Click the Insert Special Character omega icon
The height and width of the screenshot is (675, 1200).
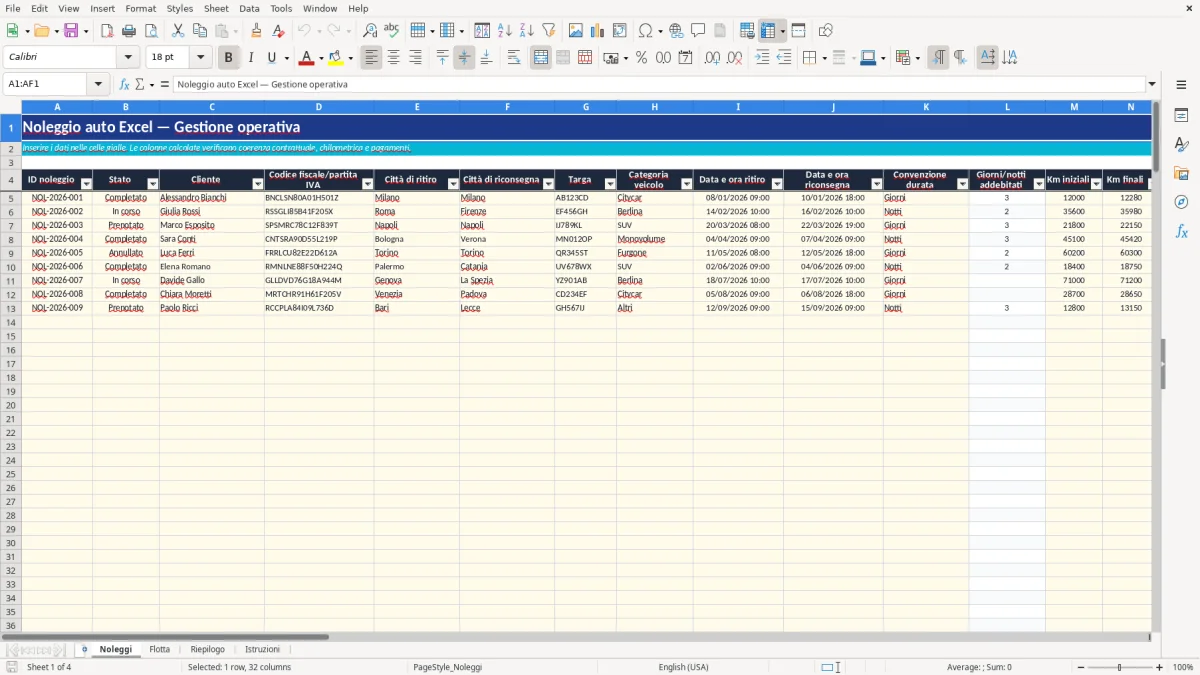[x=645, y=30]
